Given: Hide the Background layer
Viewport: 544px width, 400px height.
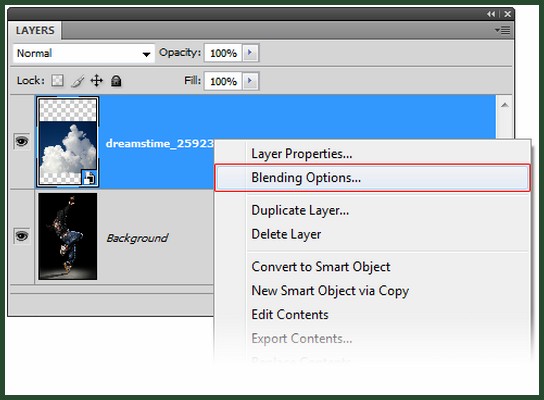Looking at the screenshot, I should coord(22,236).
